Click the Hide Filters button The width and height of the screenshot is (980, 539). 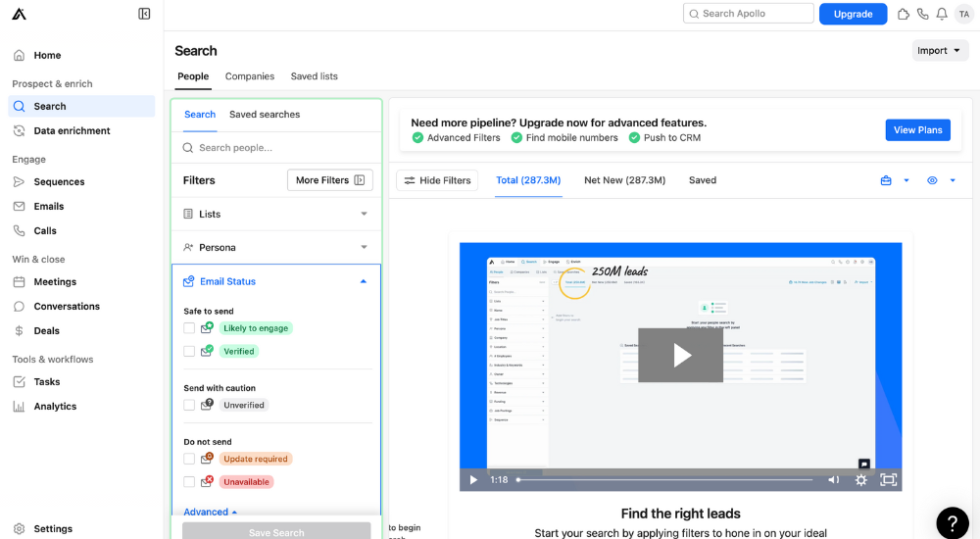(437, 180)
